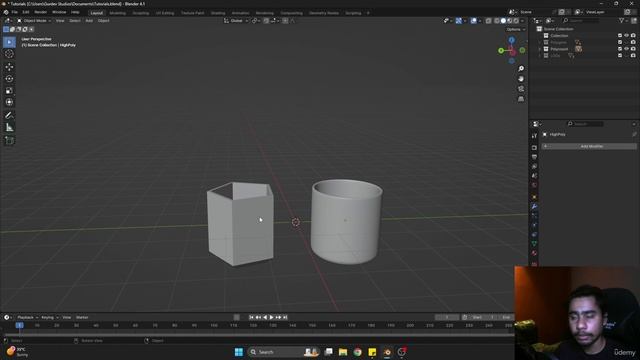Open the viewport Options dropdown

point(516,29)
